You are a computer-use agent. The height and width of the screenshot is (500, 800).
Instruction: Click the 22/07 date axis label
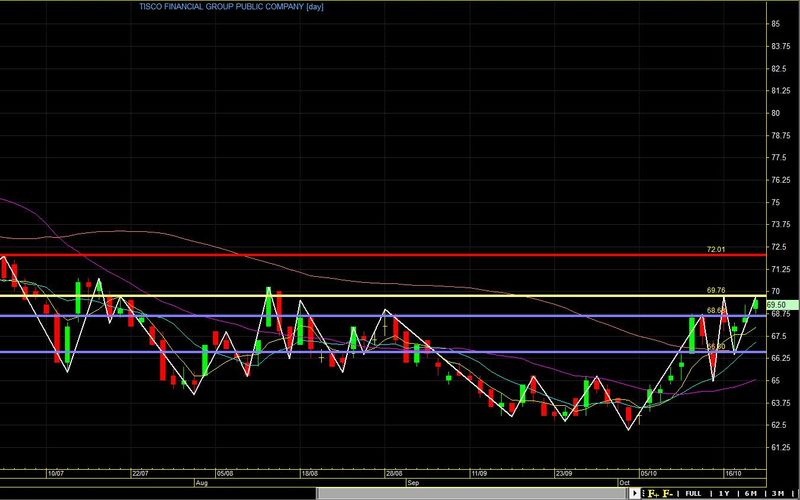click(140, 473)
